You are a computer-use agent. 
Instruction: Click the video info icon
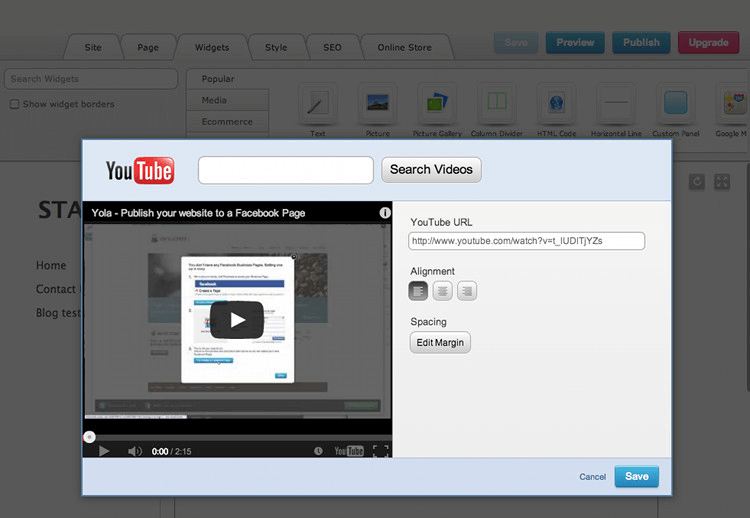[385, 213]
